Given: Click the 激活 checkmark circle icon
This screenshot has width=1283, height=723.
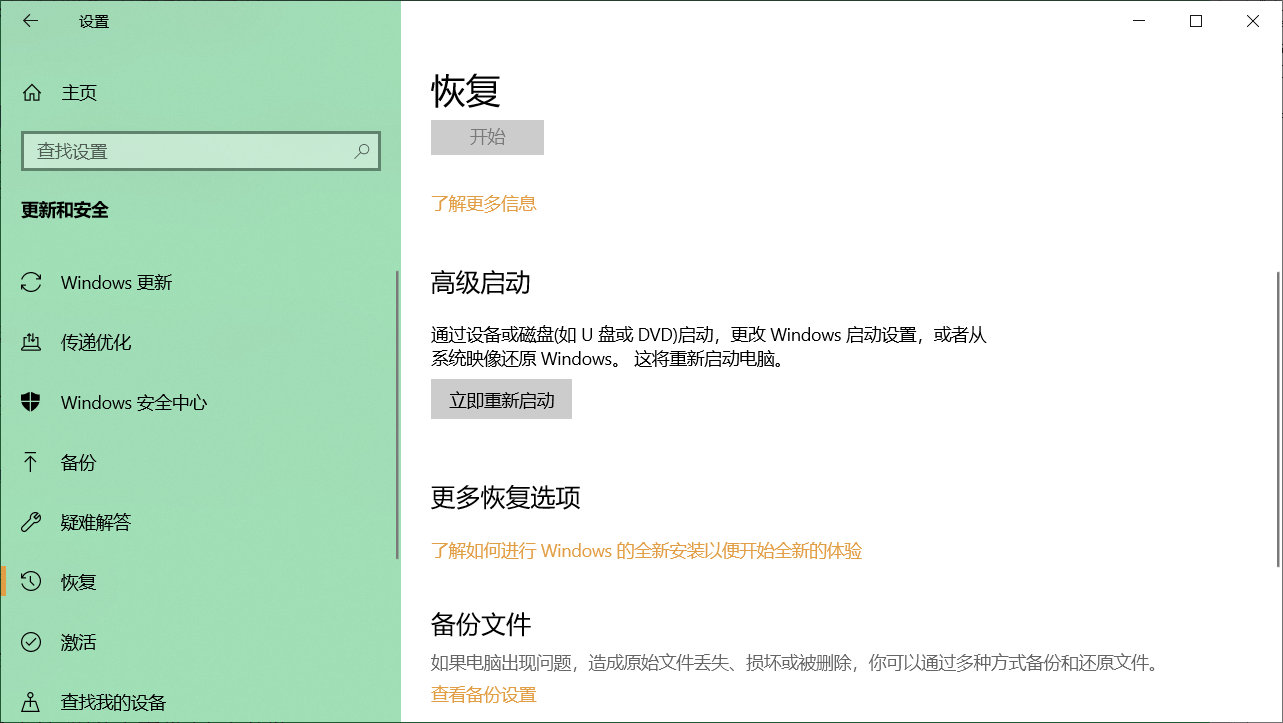Looking at the screenshot, I should pyautogui.click(x=31, y=642).
